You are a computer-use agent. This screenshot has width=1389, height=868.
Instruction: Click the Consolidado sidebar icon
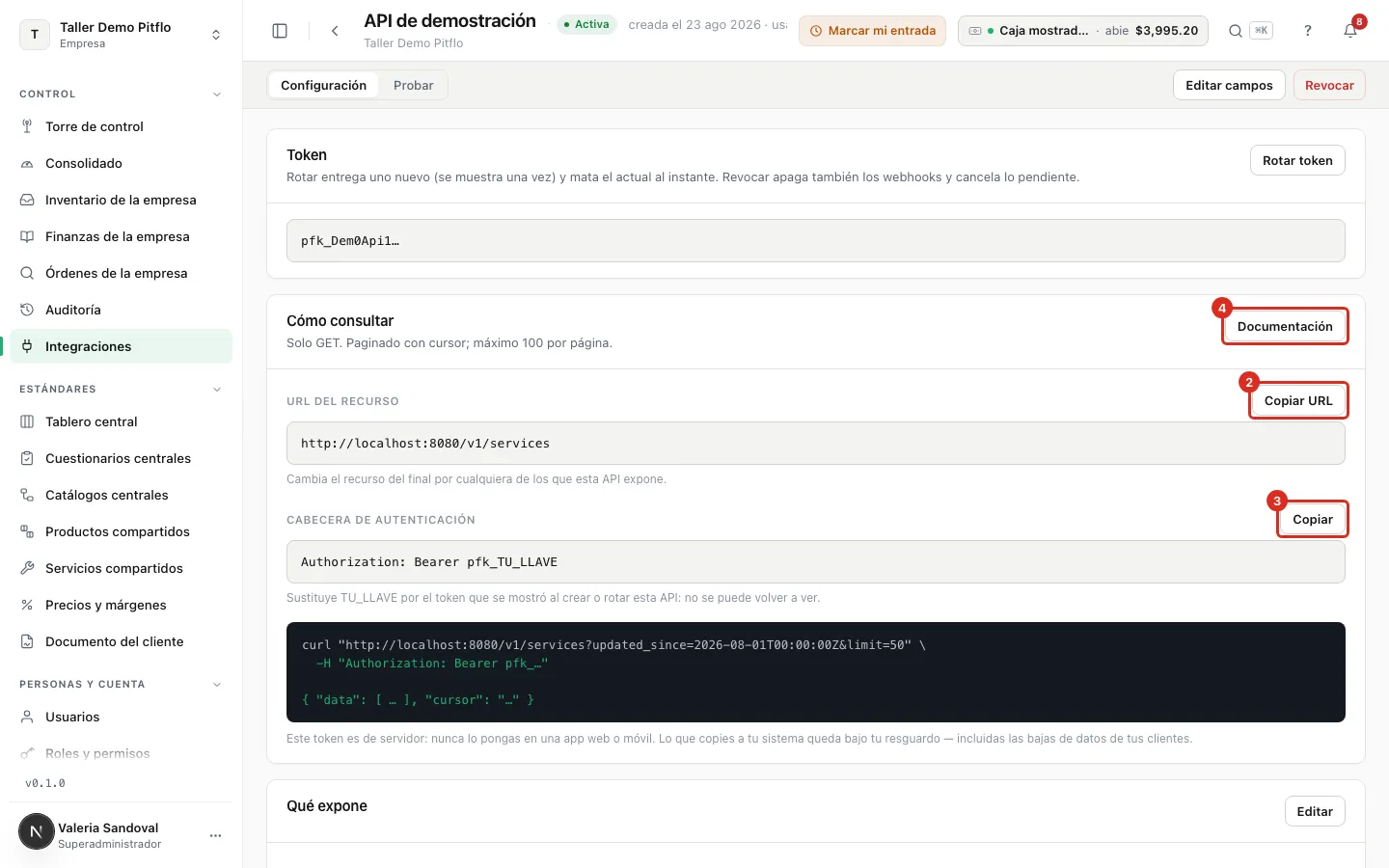[27, 163]
